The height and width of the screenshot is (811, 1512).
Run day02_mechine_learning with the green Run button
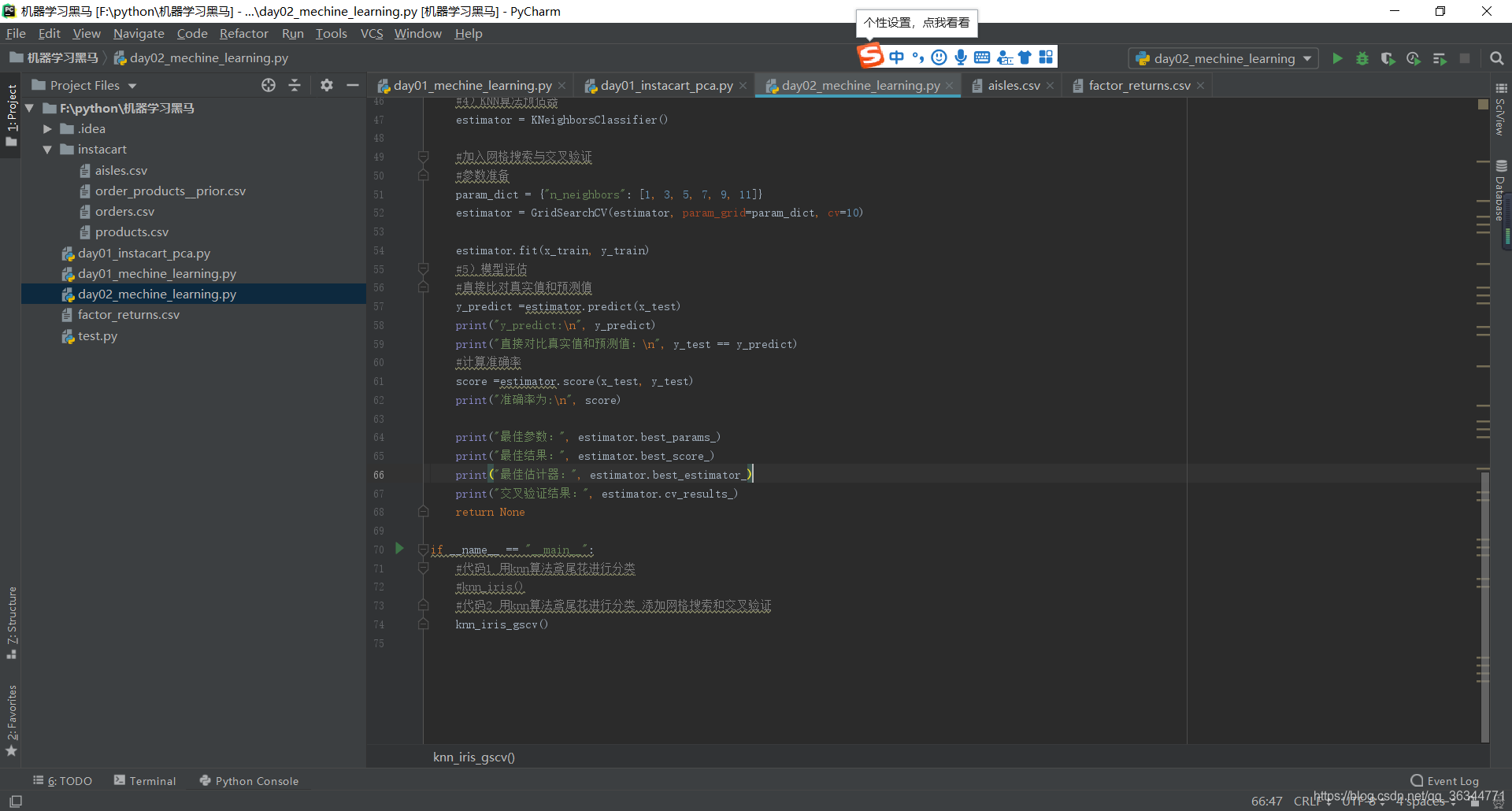pos(1337,58)
